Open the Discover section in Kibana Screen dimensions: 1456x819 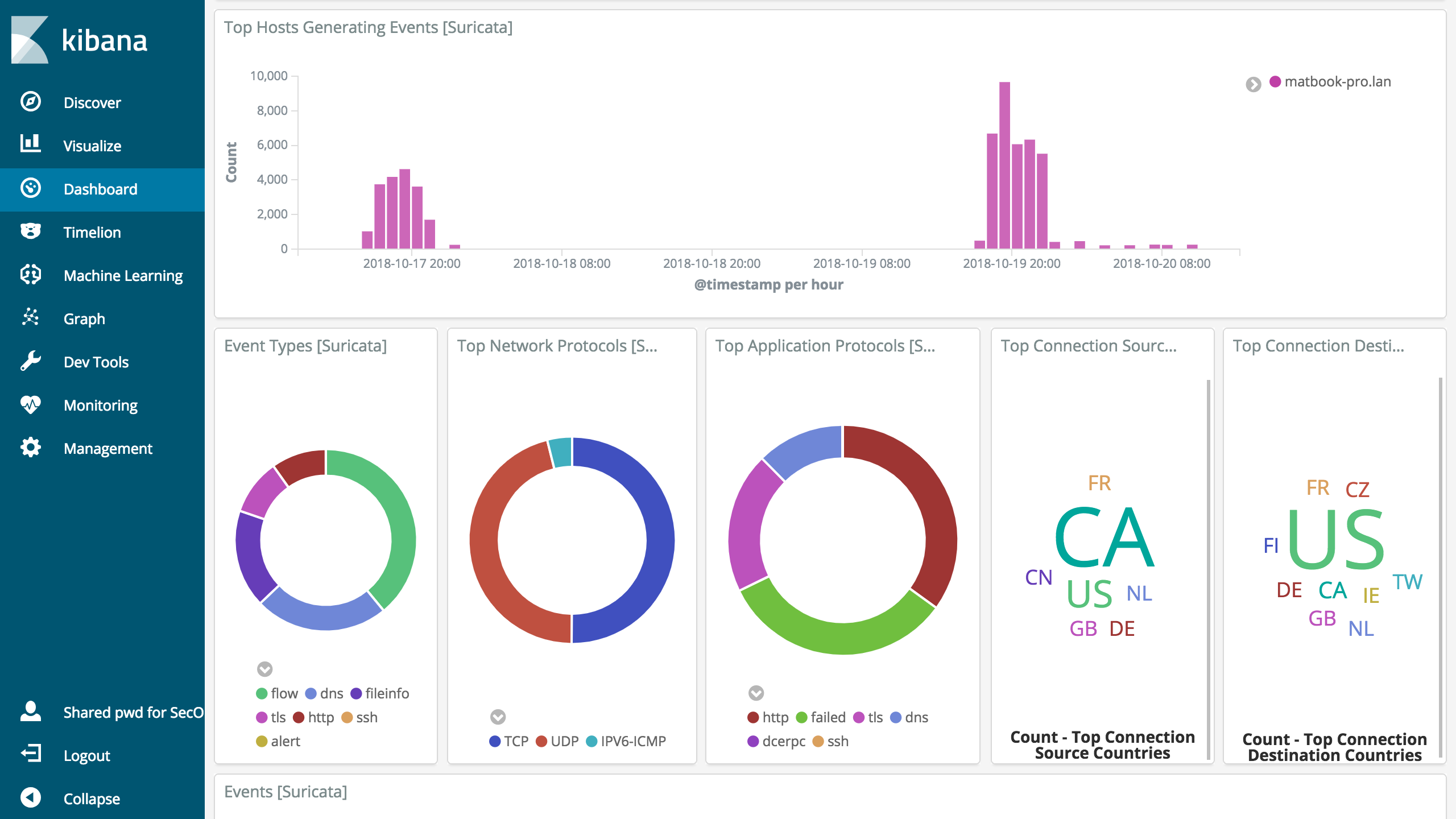point(92,102)
